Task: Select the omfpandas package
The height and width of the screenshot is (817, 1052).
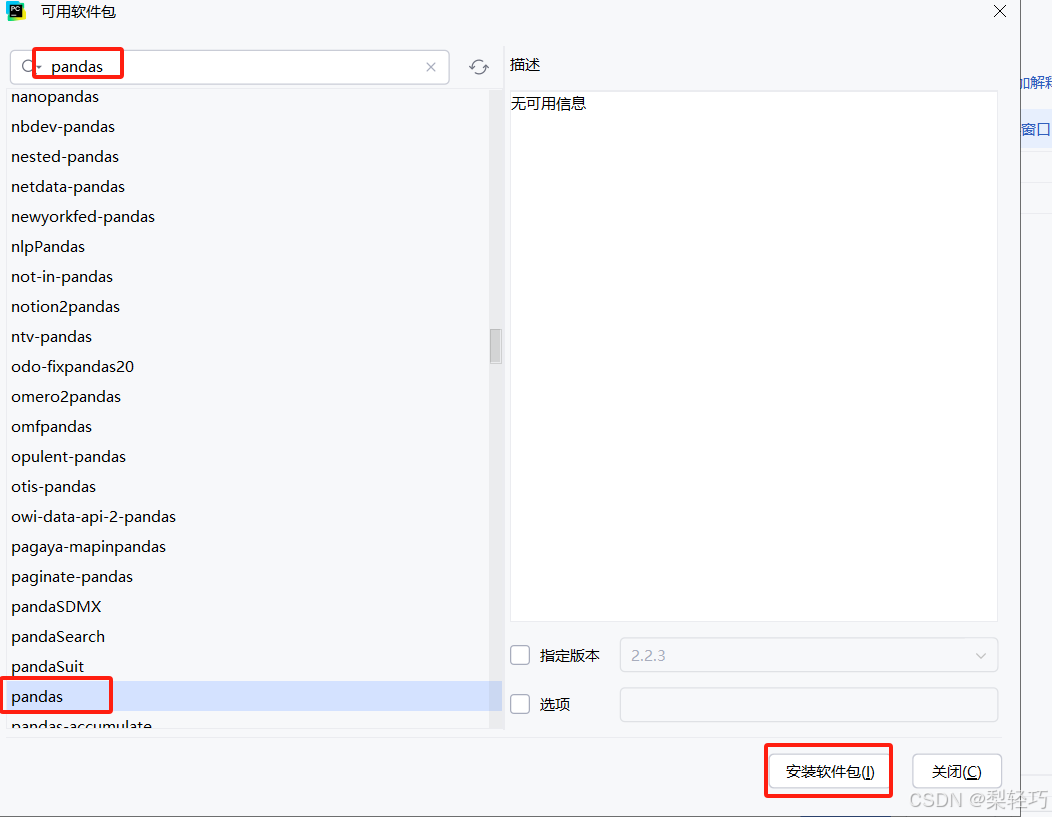Action: [x=248, y=427]
